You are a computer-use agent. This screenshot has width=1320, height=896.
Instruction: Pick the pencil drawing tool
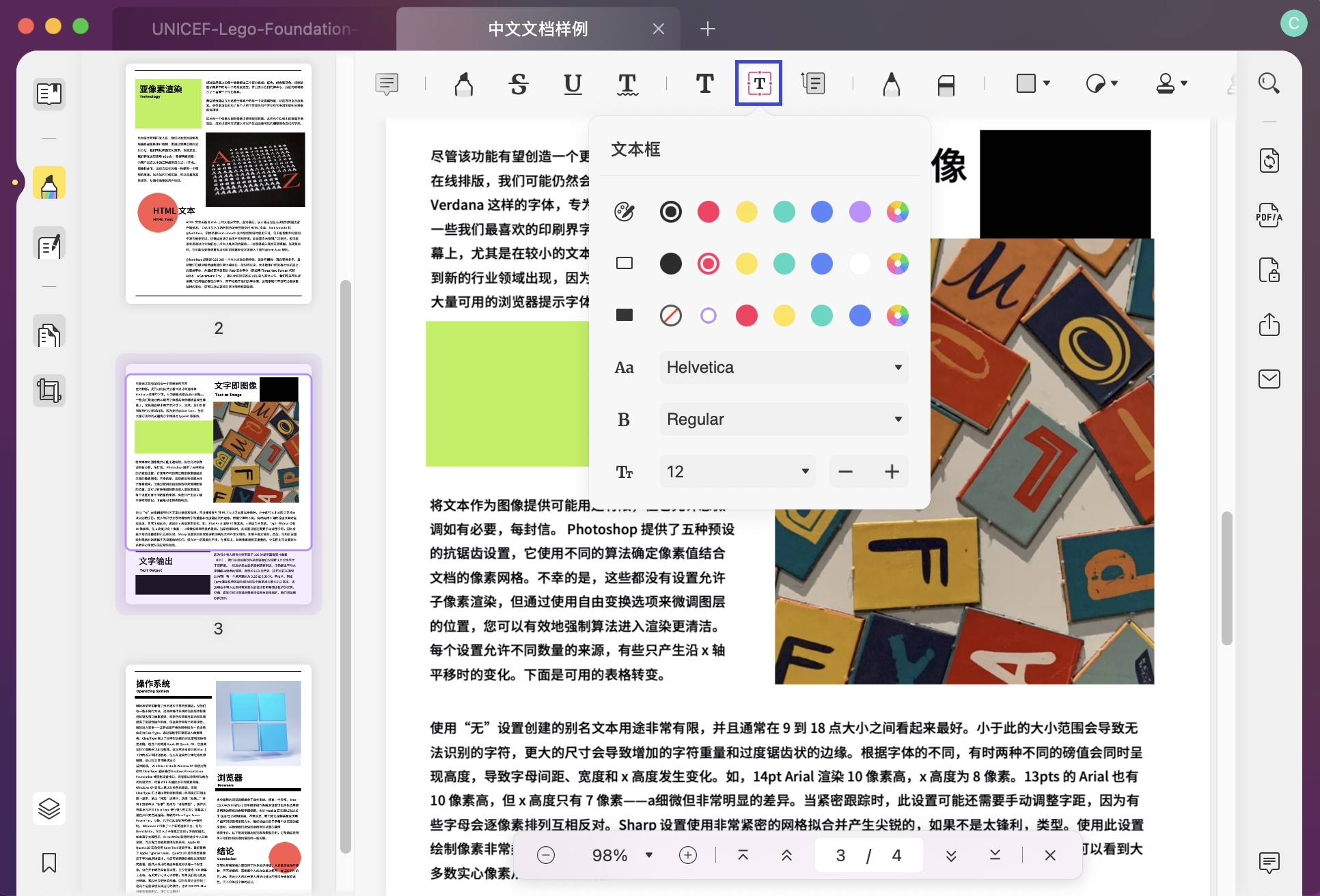click(891, 83)
